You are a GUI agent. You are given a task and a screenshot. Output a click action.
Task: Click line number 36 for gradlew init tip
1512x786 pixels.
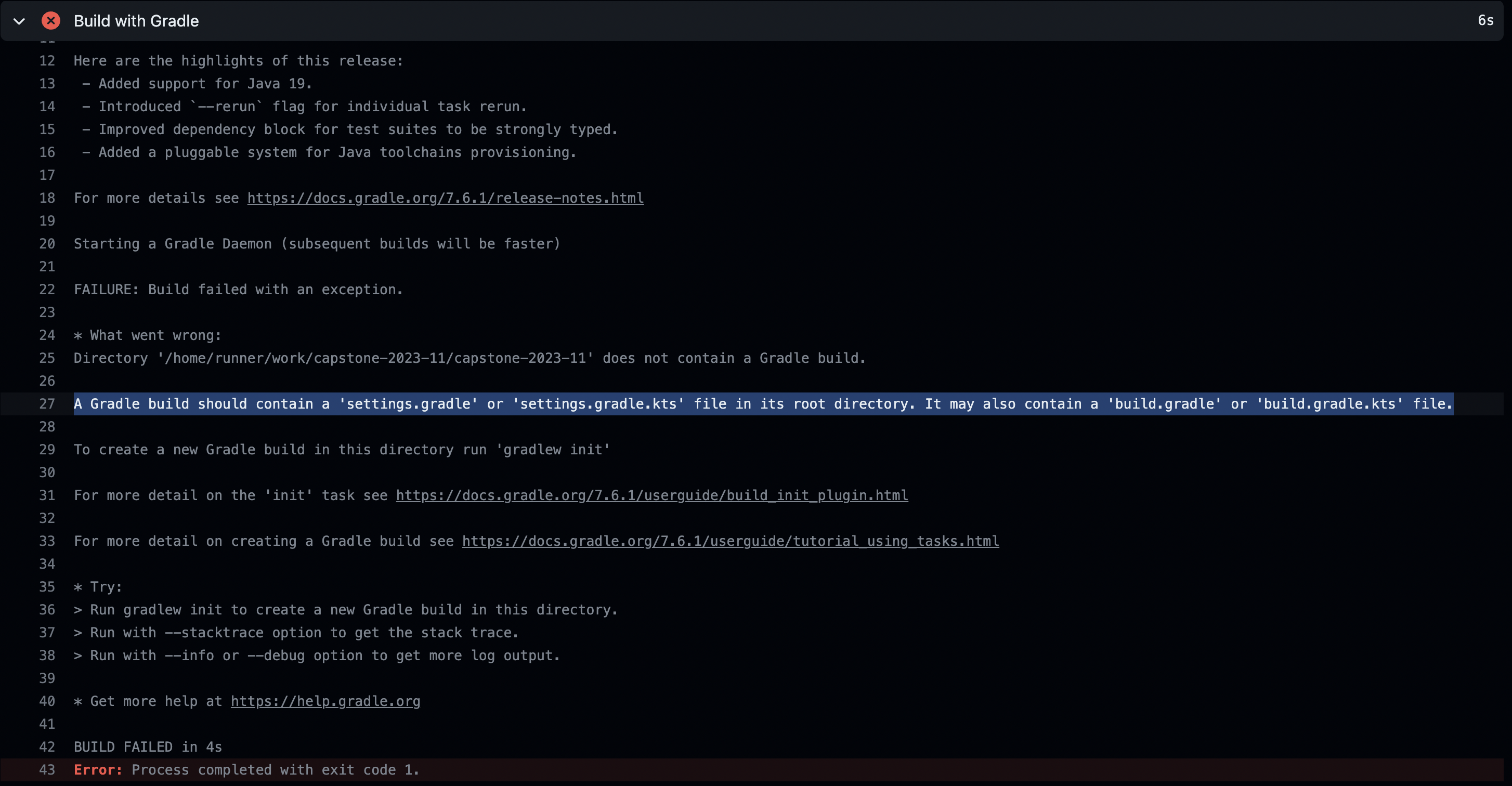tap(47, 609)
